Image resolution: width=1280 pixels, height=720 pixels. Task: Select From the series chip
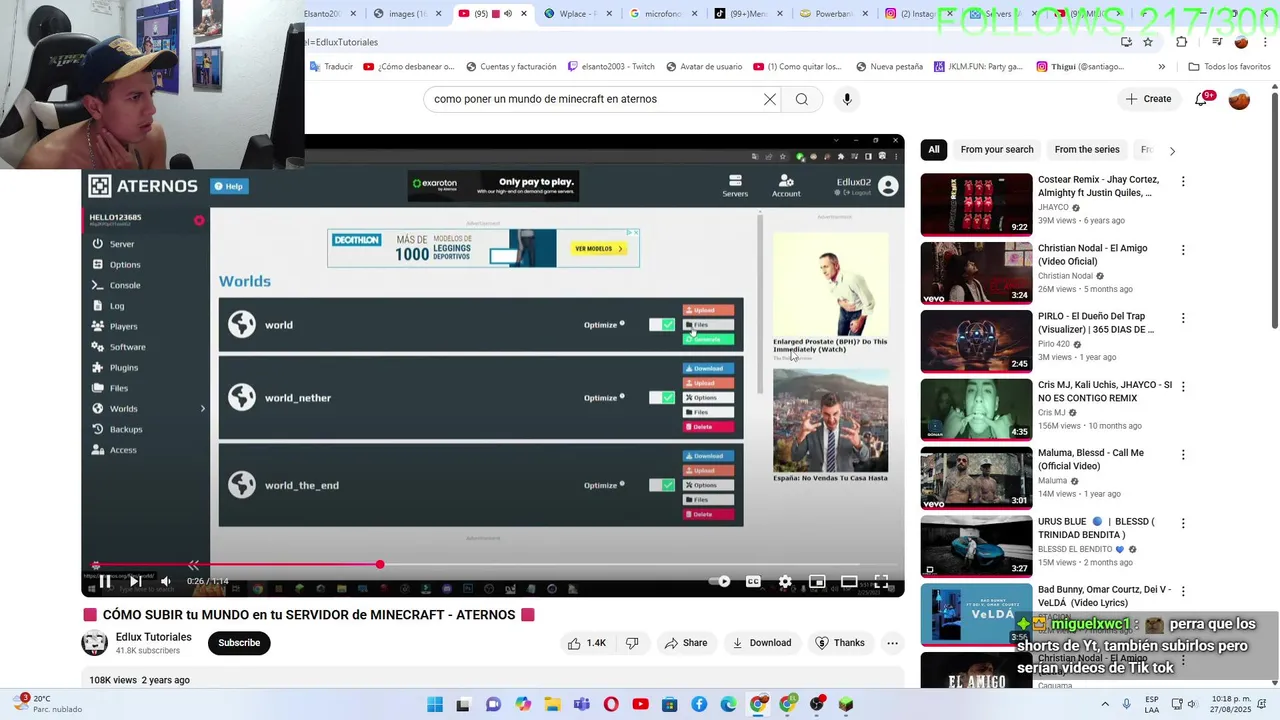1087,150
